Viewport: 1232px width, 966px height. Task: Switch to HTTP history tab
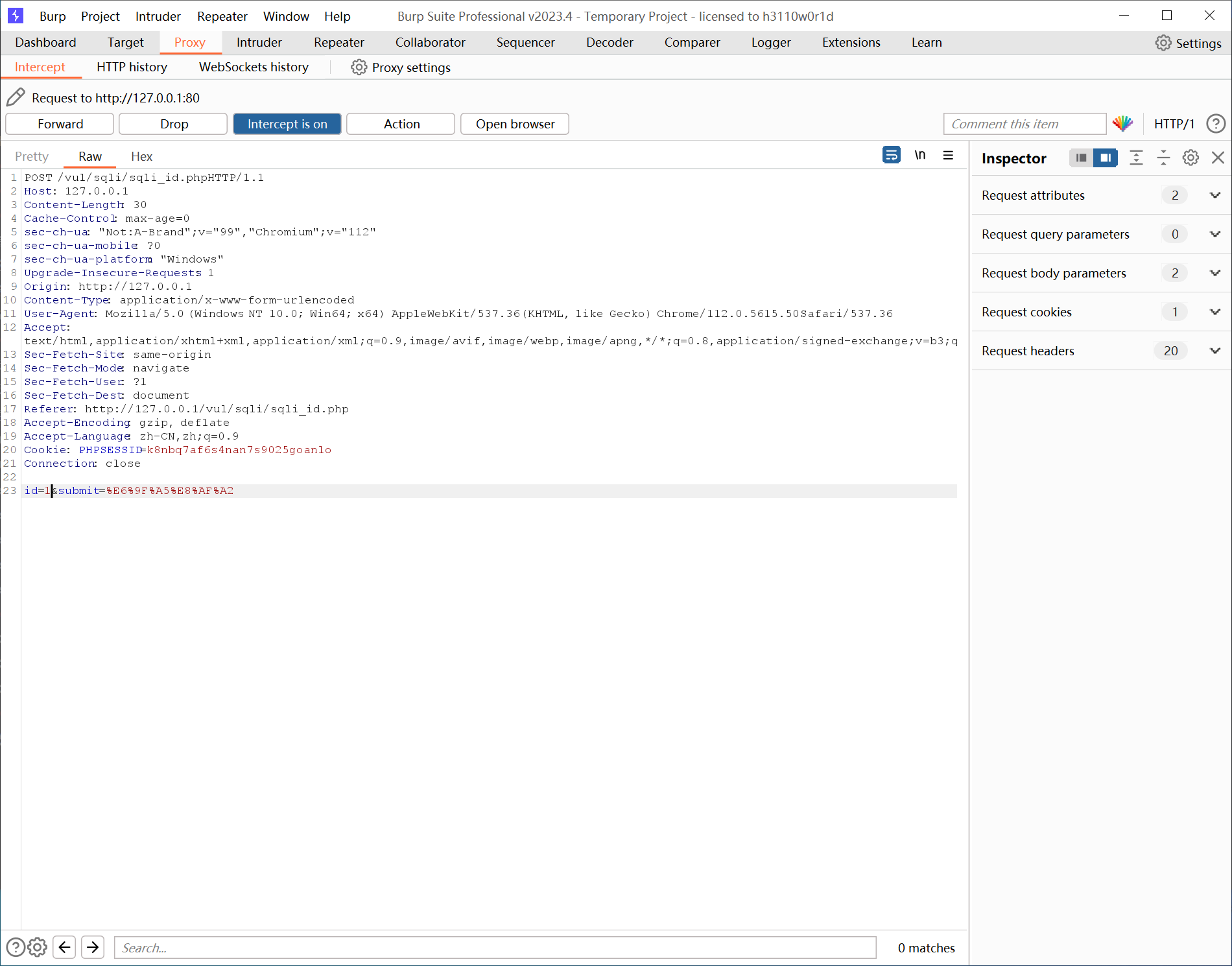click(132, 67)
